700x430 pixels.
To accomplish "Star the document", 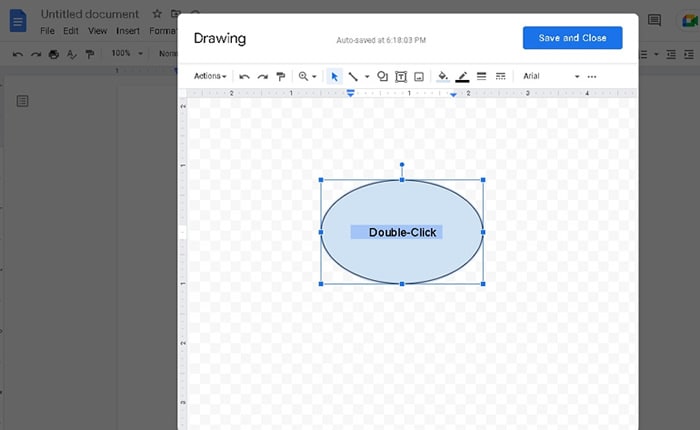I will click(157, 14).
